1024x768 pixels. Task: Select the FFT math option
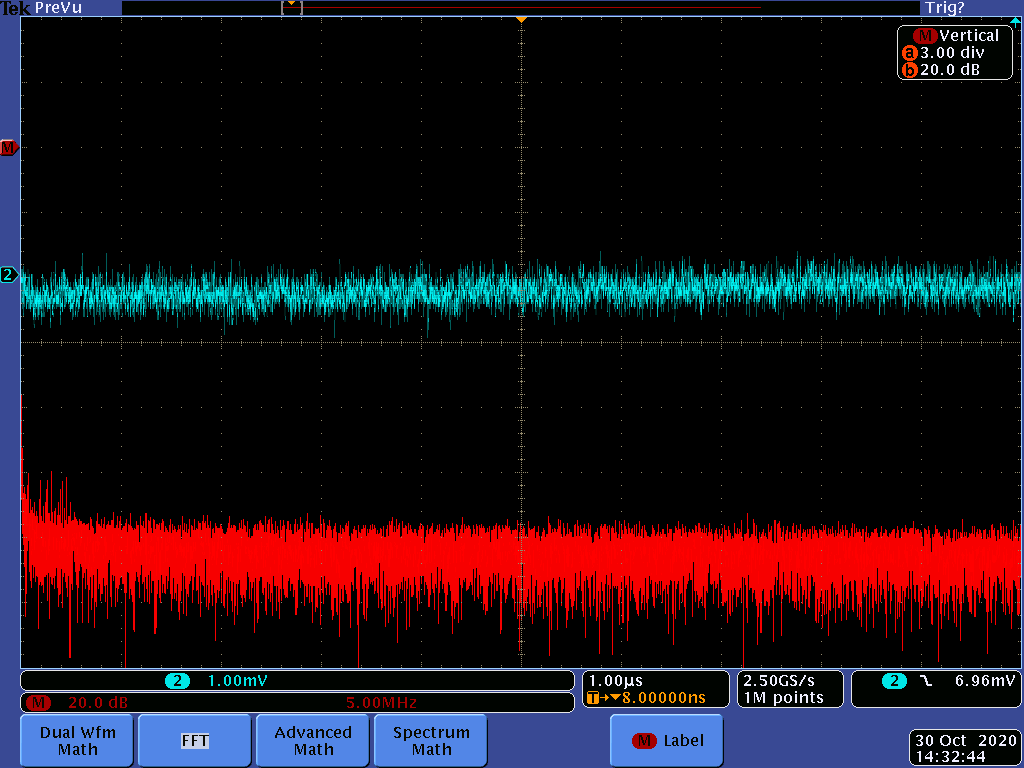tap(194, 740)
